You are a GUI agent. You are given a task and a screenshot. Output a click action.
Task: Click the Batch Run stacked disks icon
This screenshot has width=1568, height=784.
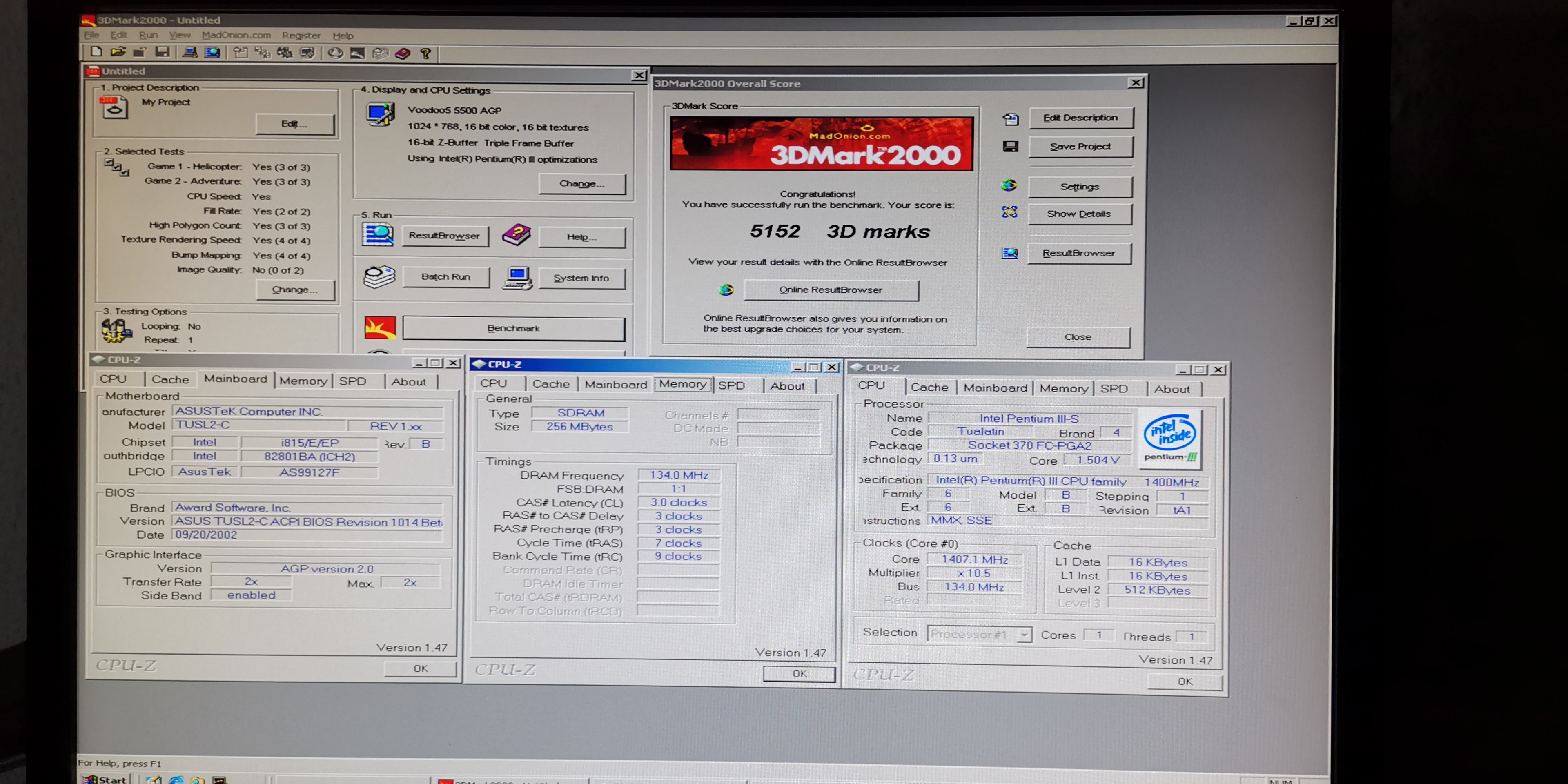pos(379,277)
